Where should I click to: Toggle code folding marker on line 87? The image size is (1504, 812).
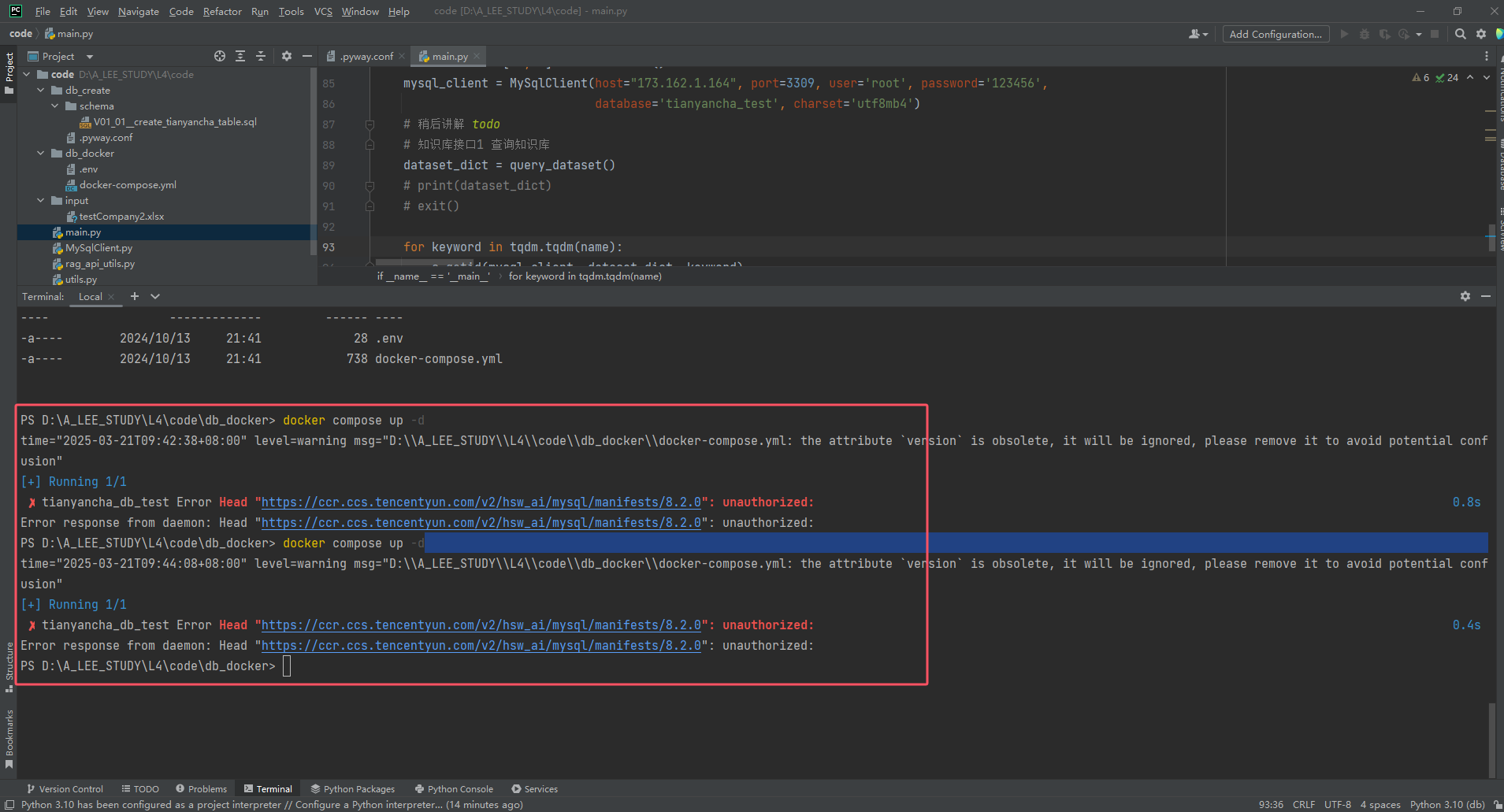(x=370, y=124)
